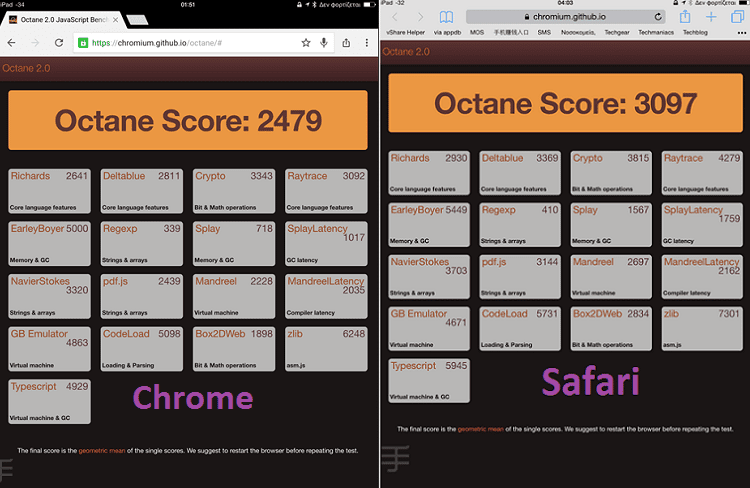
Task: Click the green lock icon in Chrome's address bar
Action: pyautogui.click(x=83, y=43)
